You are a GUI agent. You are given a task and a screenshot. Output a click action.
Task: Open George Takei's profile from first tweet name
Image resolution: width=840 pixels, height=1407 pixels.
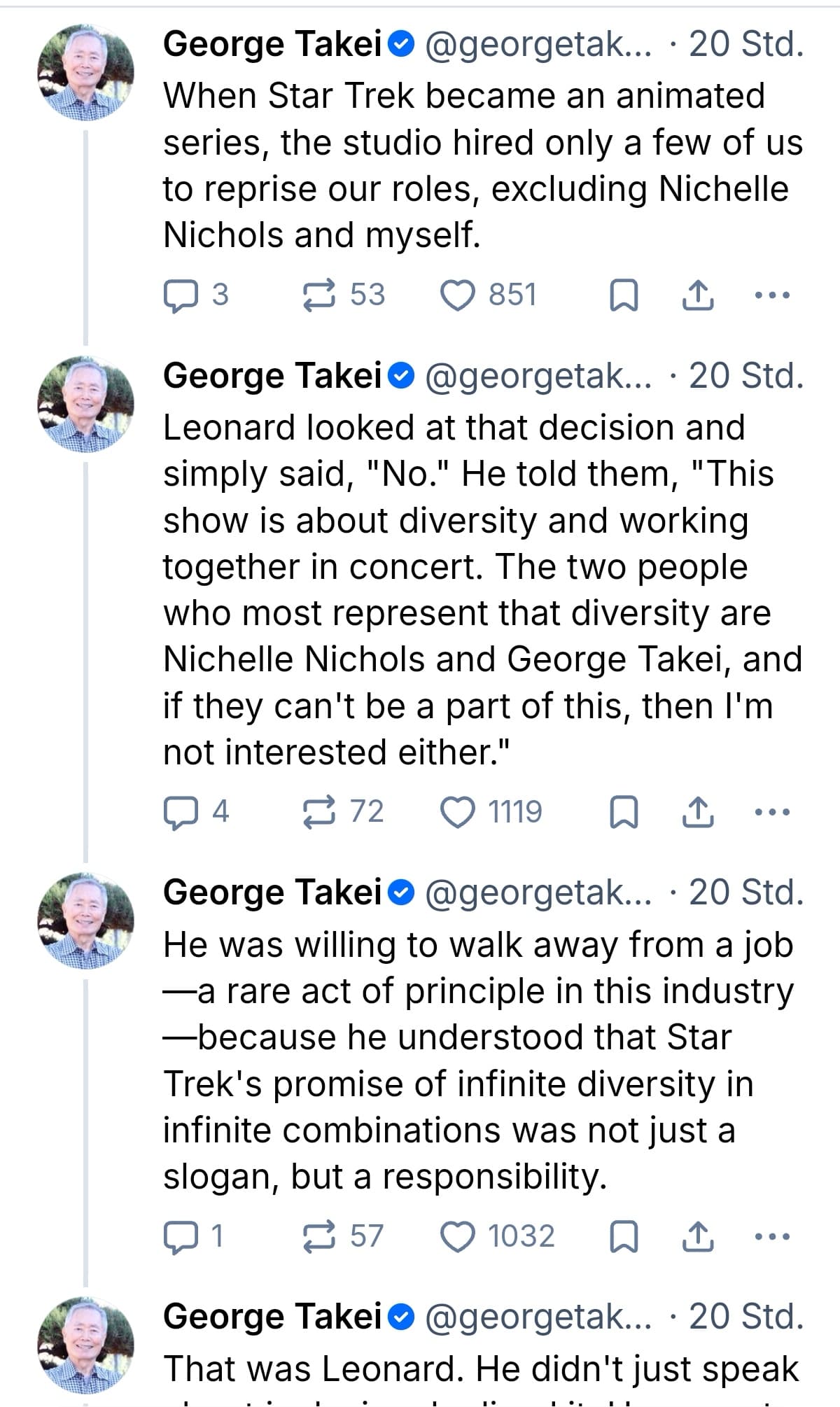click(x=272, y=45)
